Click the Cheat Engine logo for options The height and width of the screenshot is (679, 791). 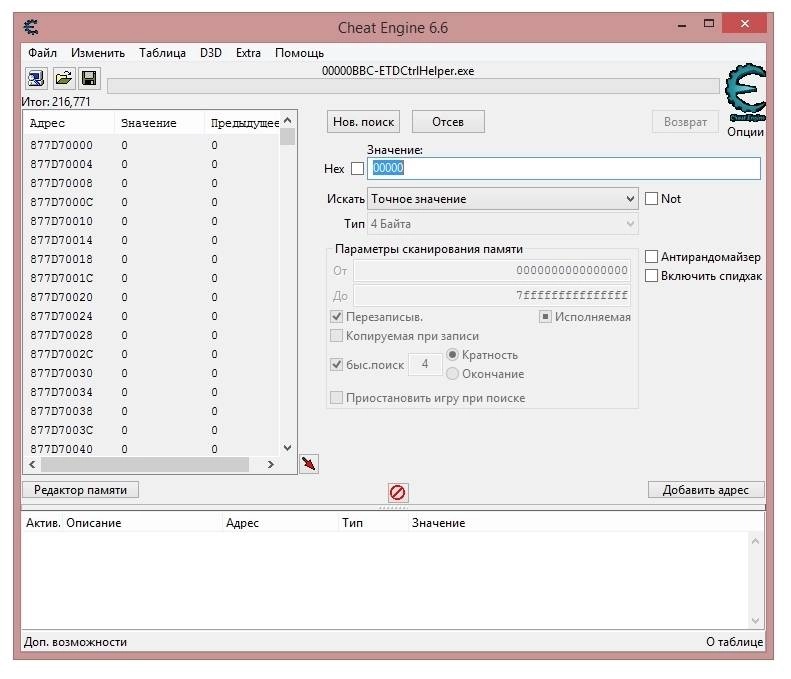pos(746,92)
